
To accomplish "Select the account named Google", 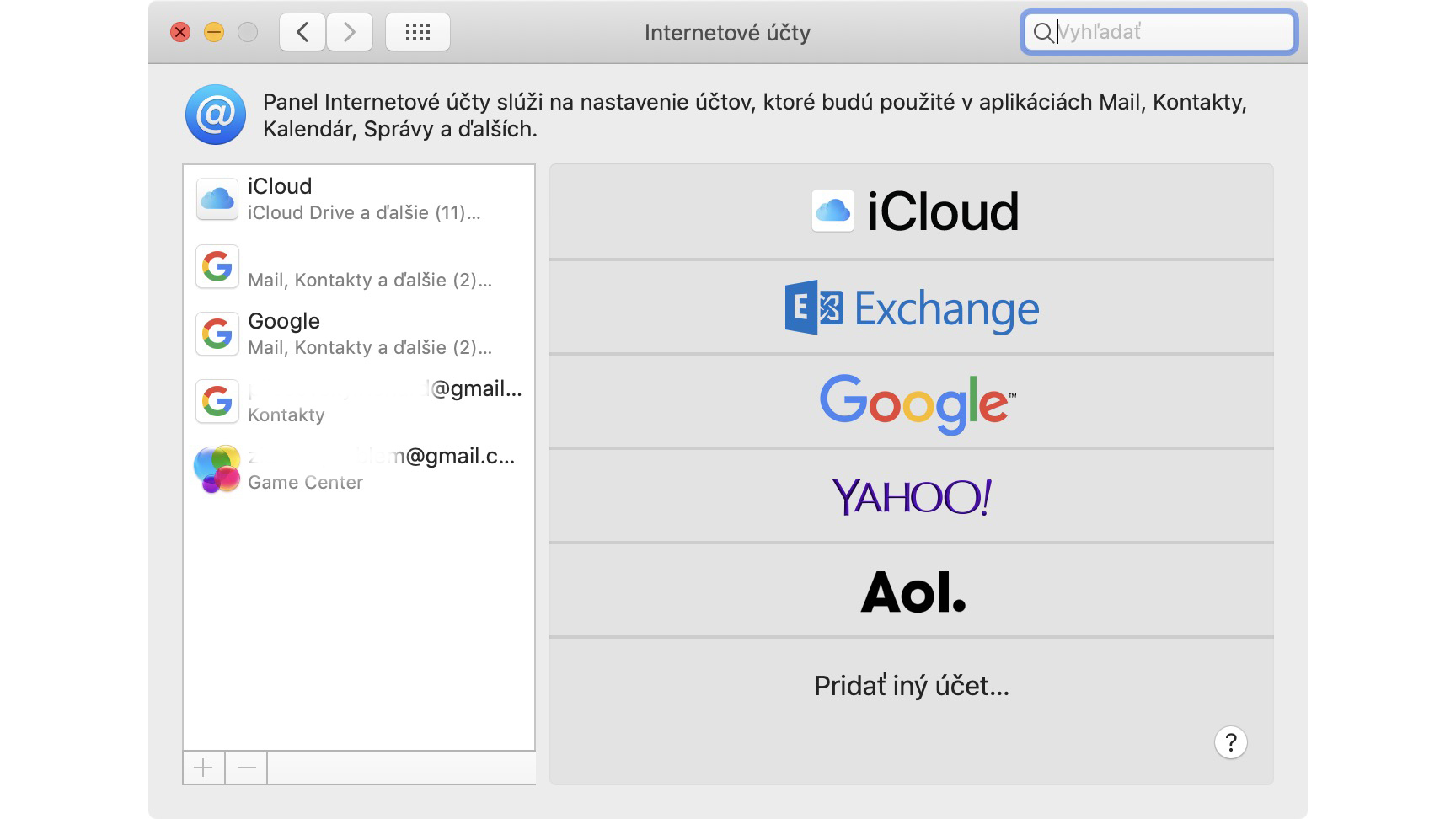I will (x=359, y=334).
